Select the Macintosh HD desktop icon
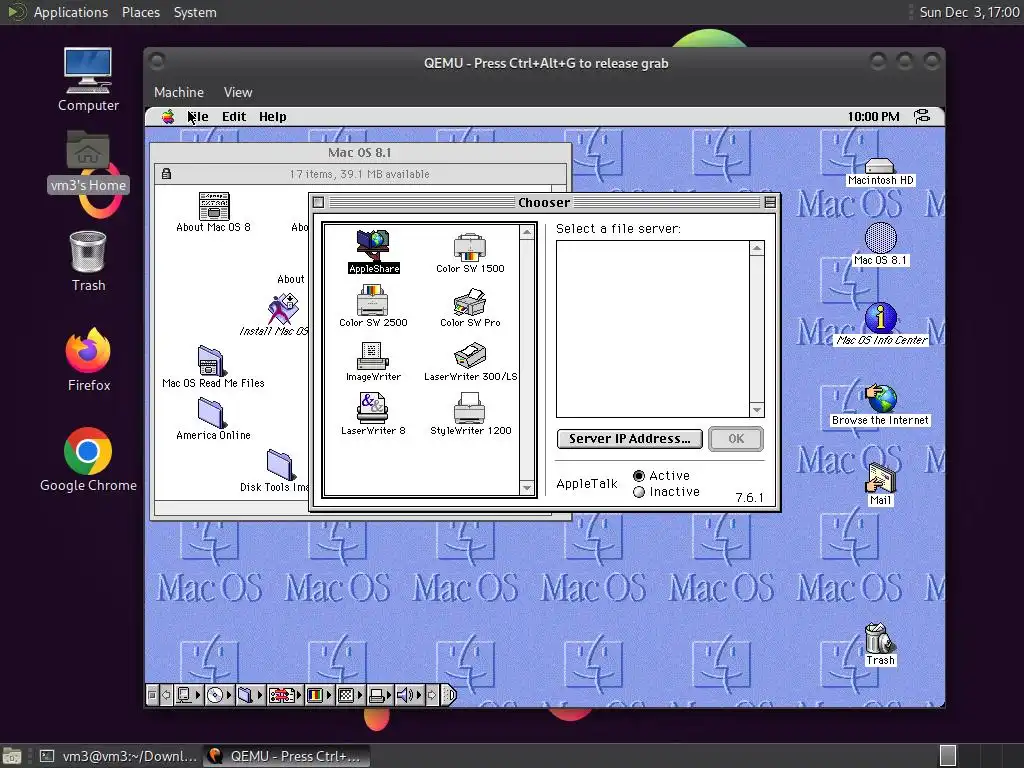This screenshot has height=768, width=1024. click(x=880, y=172)
